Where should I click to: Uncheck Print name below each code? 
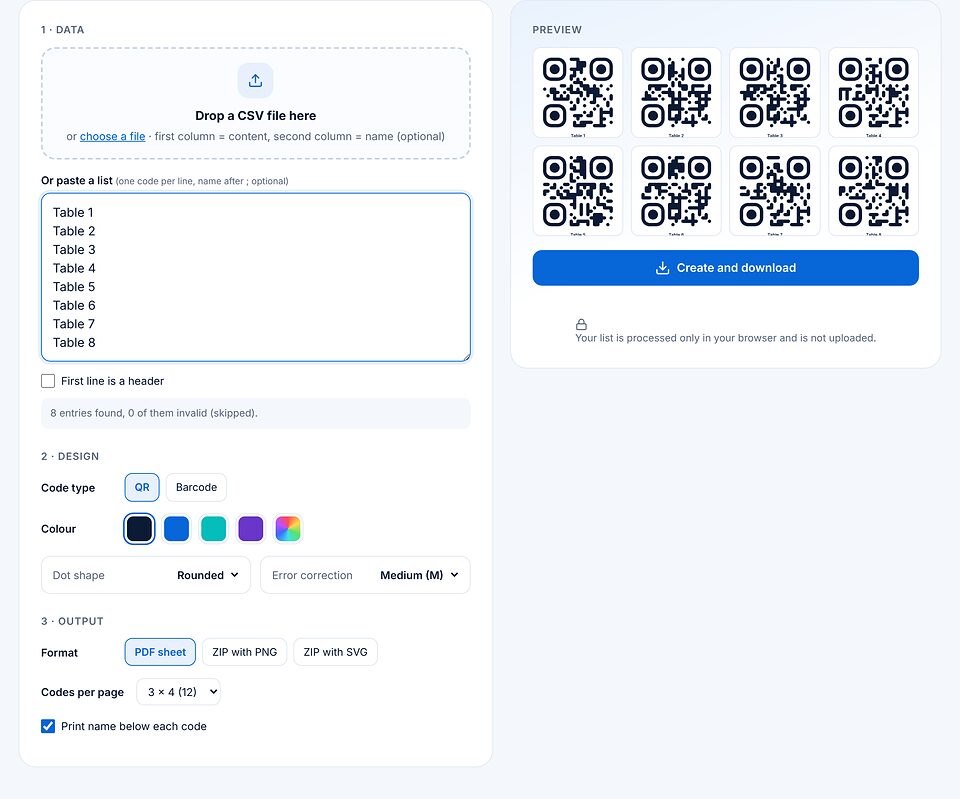coord(48,726)
